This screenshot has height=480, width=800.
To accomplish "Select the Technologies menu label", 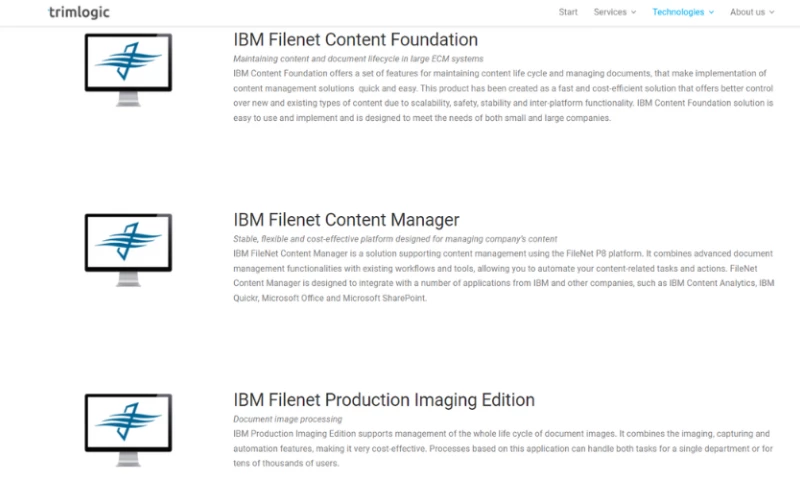I will [x=678, y=12].
